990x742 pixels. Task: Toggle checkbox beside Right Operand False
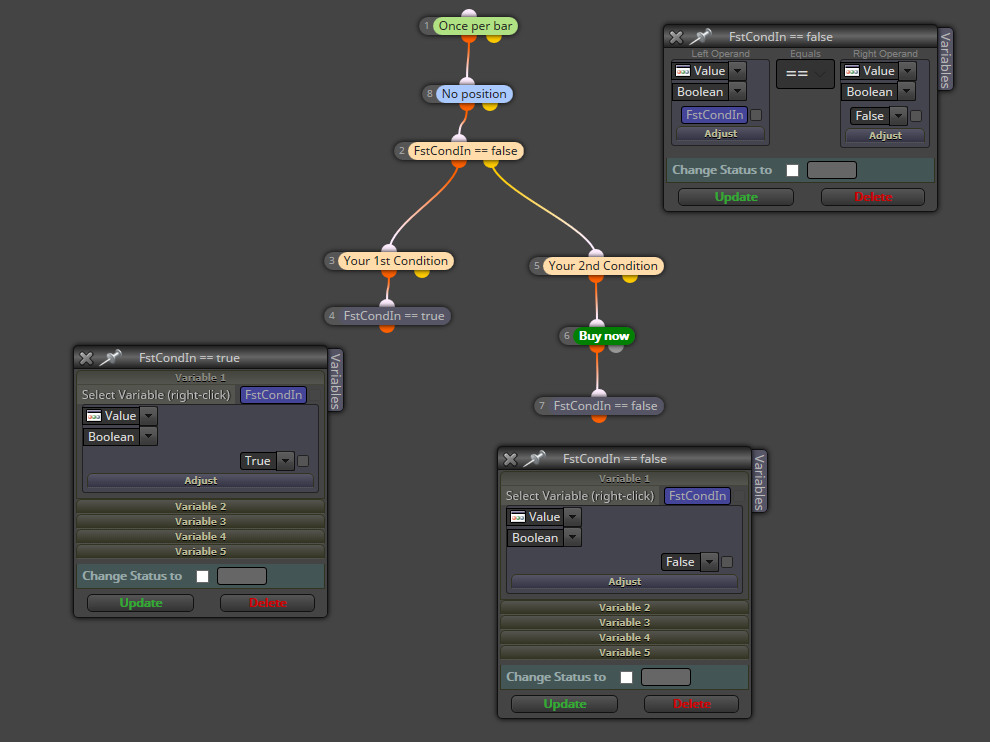coord(916,116)
